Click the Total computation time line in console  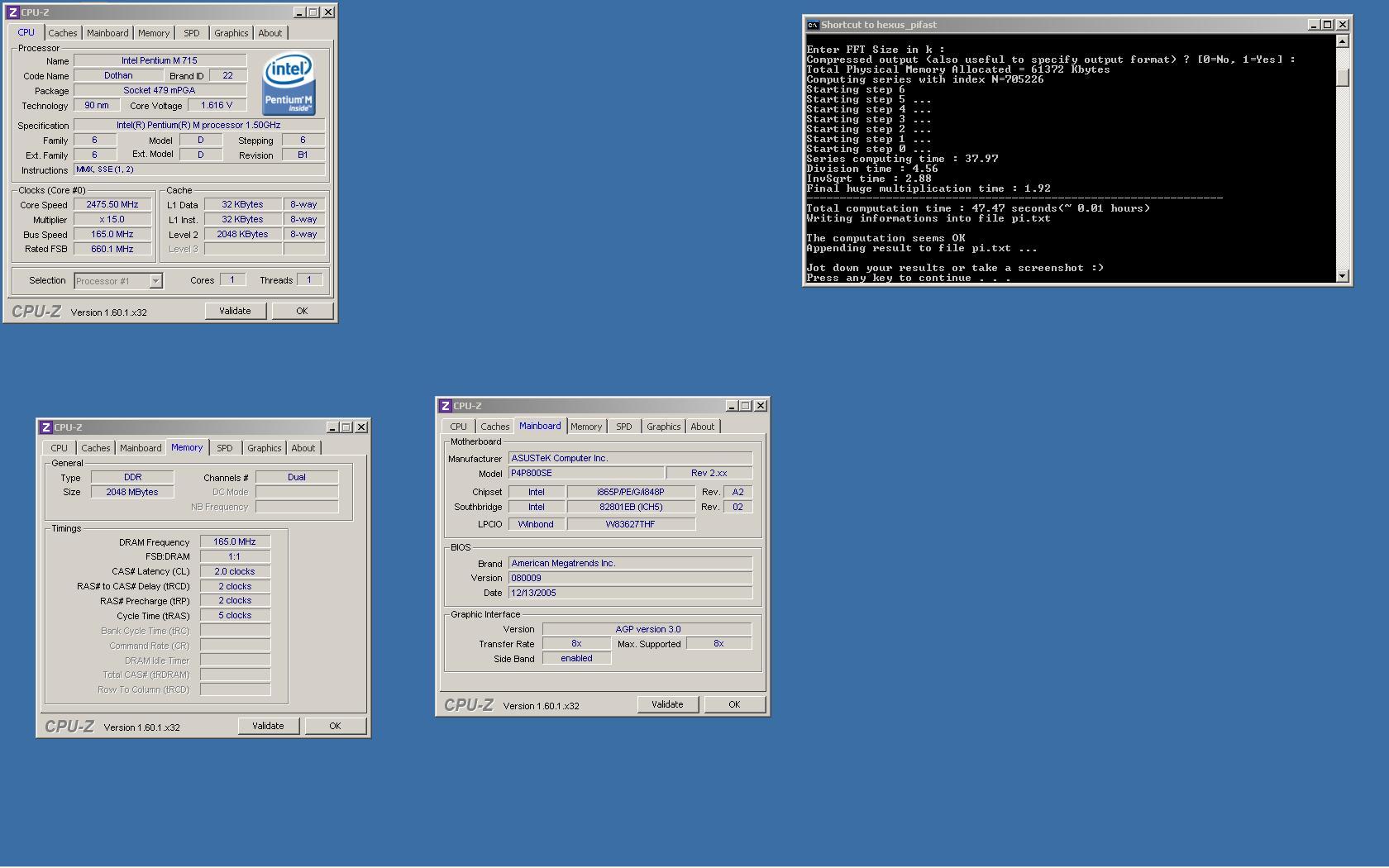point(978,208)
